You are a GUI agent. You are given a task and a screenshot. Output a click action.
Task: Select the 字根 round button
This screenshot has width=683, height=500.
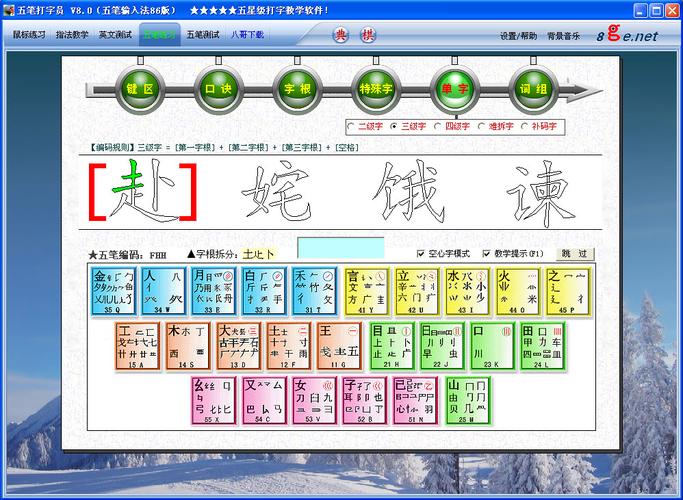[x=297, y=89]
